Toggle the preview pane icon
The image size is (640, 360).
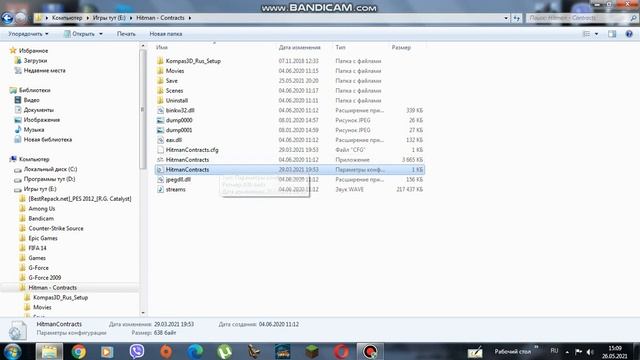(612, 34)
